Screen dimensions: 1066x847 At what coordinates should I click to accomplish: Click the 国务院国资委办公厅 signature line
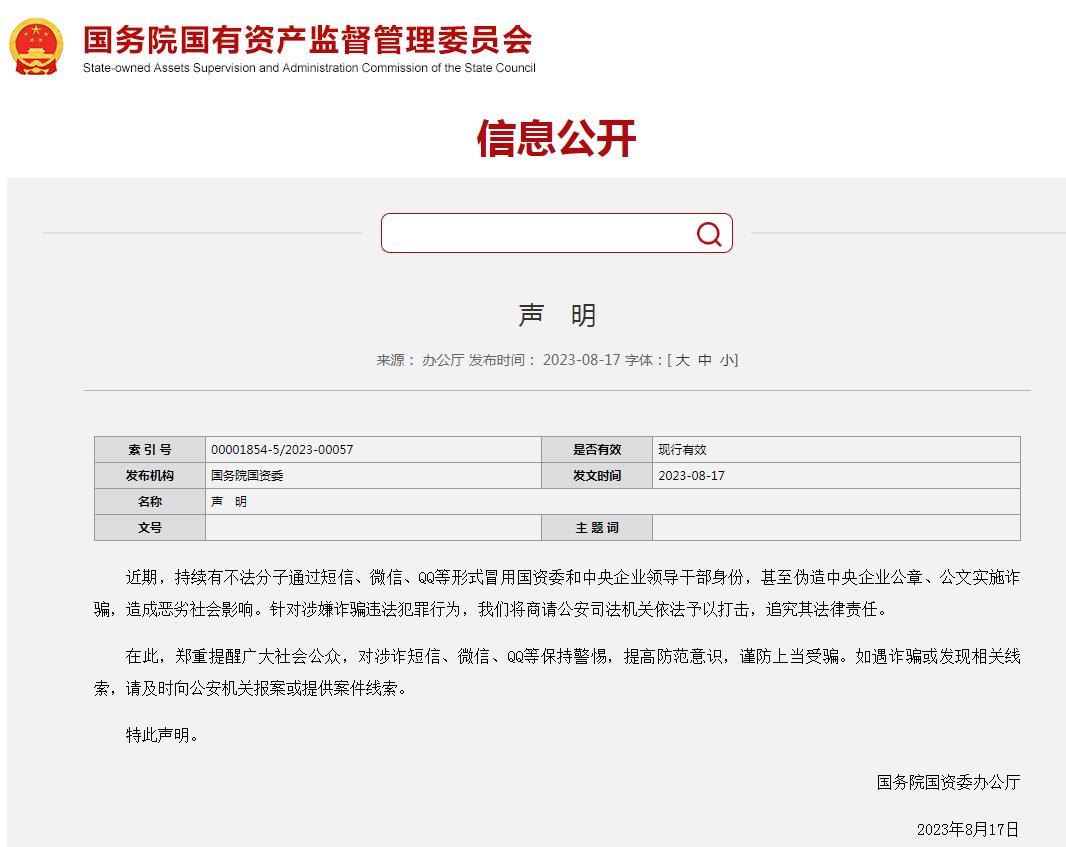[x=948, y=782]
